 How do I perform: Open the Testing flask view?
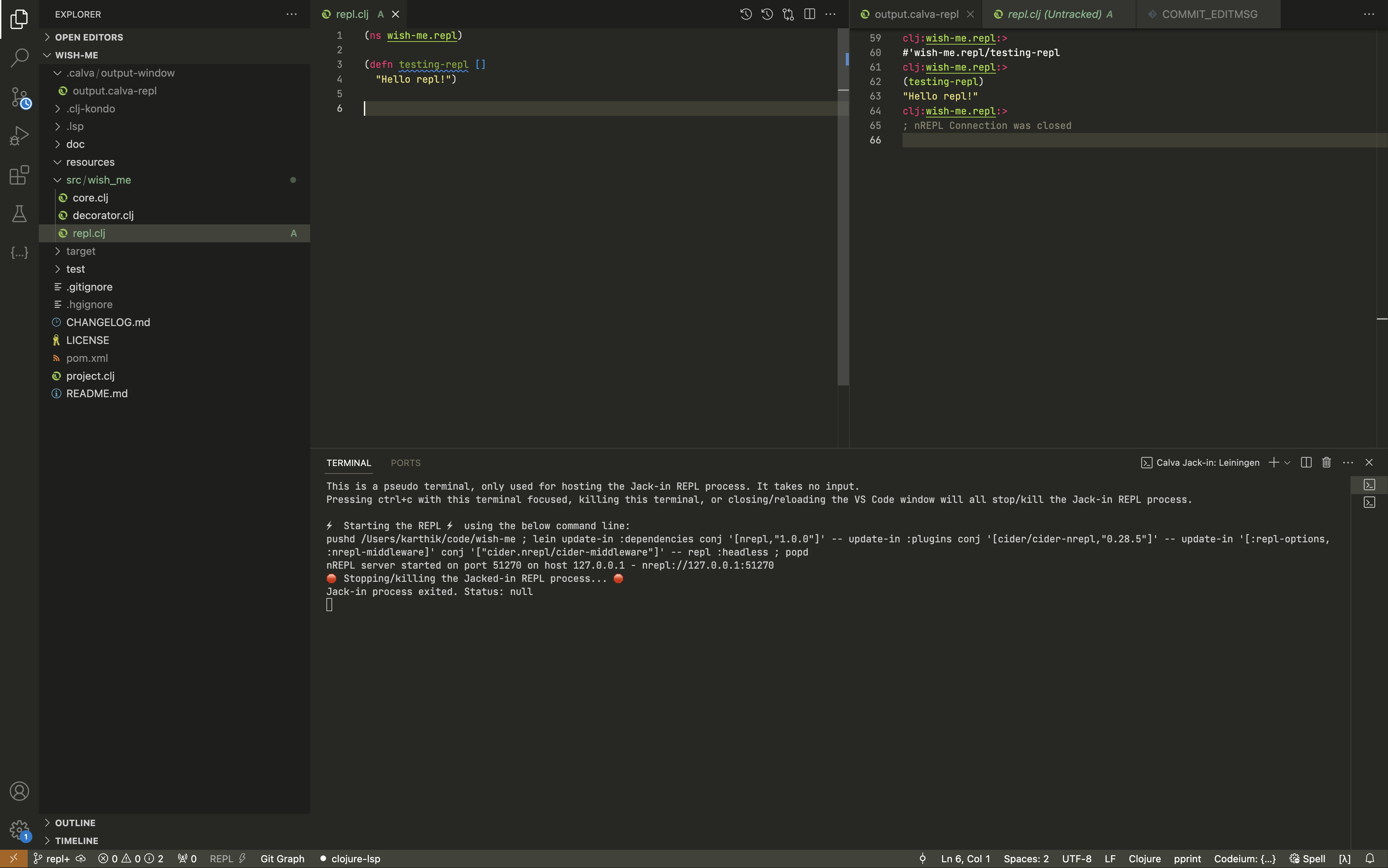pyautogui.click(x=19, y=214)
